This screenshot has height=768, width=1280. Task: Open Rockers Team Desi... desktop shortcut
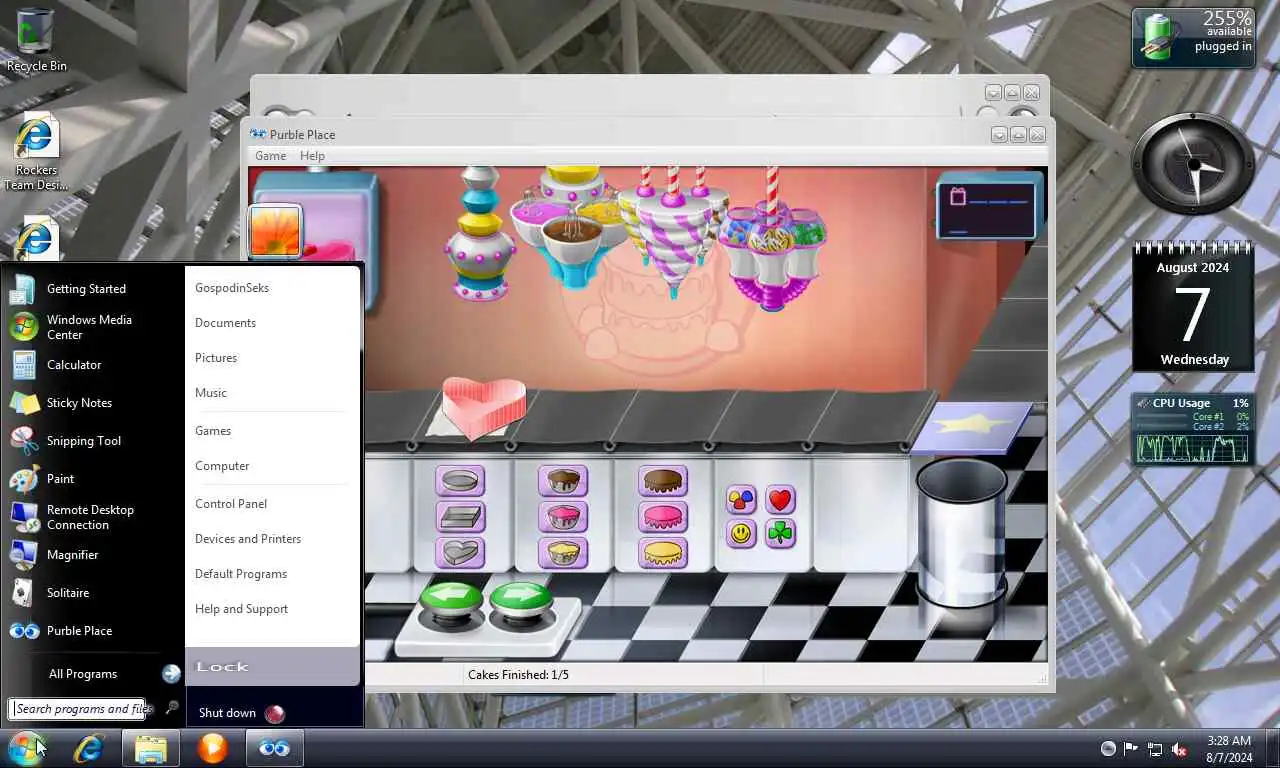tap(36, 152)
